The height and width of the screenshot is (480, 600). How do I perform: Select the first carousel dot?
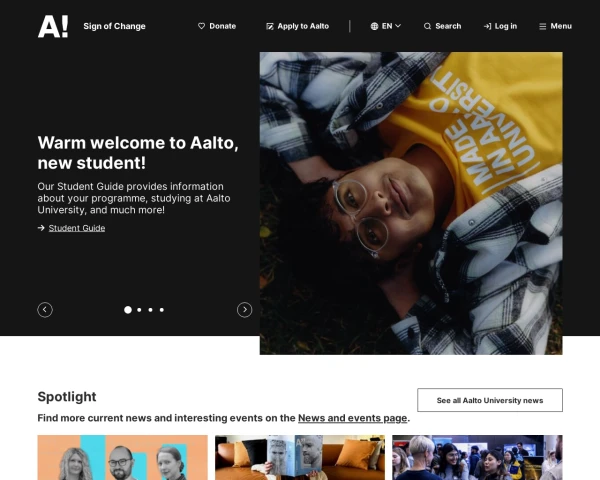pyautogui.click(x=128, y=310)
